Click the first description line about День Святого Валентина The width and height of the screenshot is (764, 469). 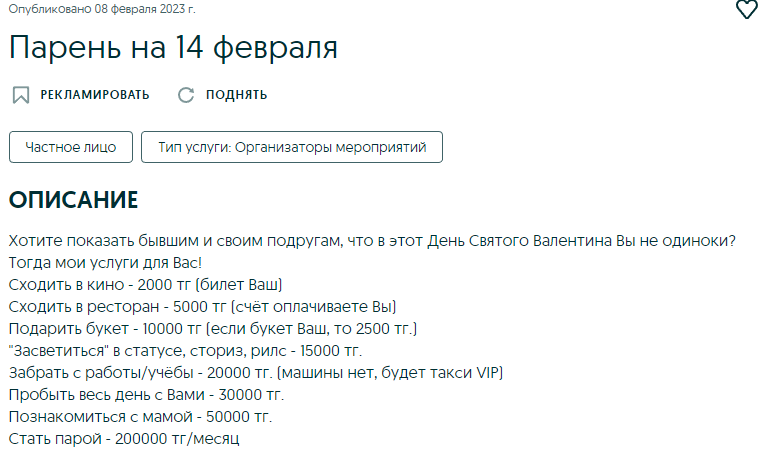(x=372, y=241)
